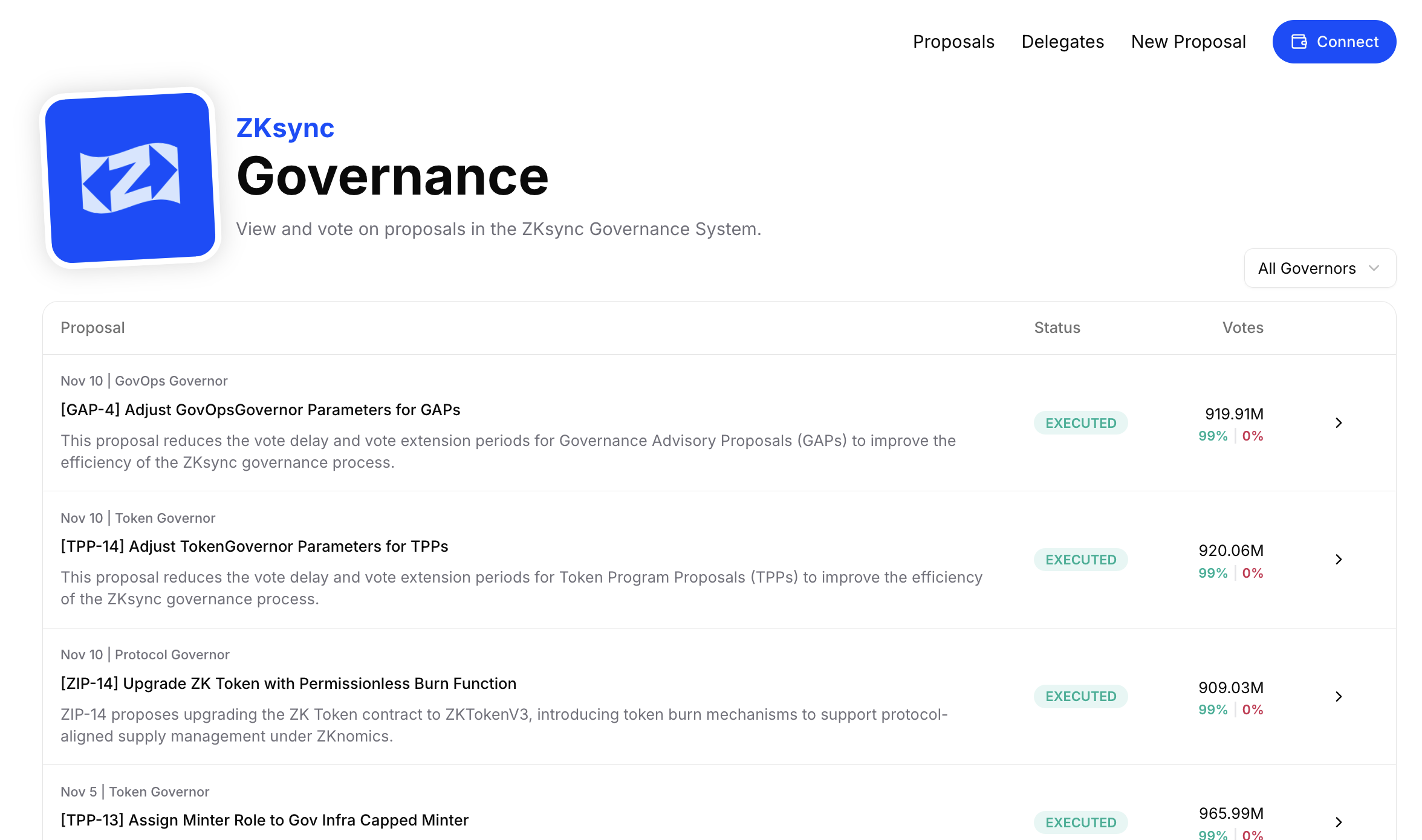Open ZIP-14 proposal via its arrow chevron
The image size is (1422, 840).
click(1339, 697)
